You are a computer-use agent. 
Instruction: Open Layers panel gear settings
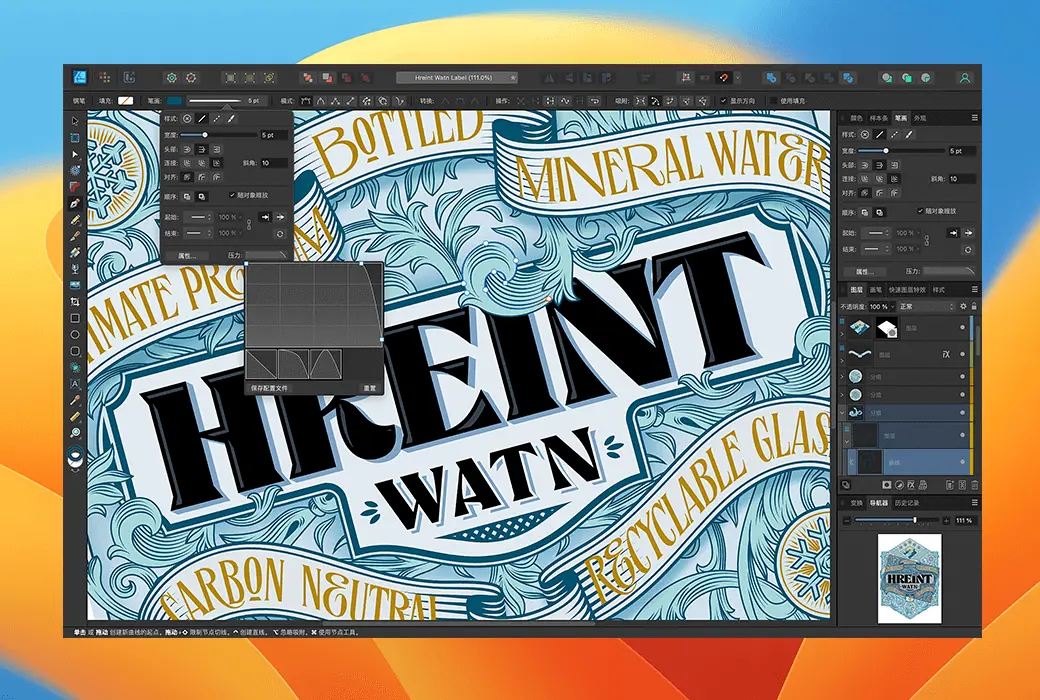click(x=963, y=307)
